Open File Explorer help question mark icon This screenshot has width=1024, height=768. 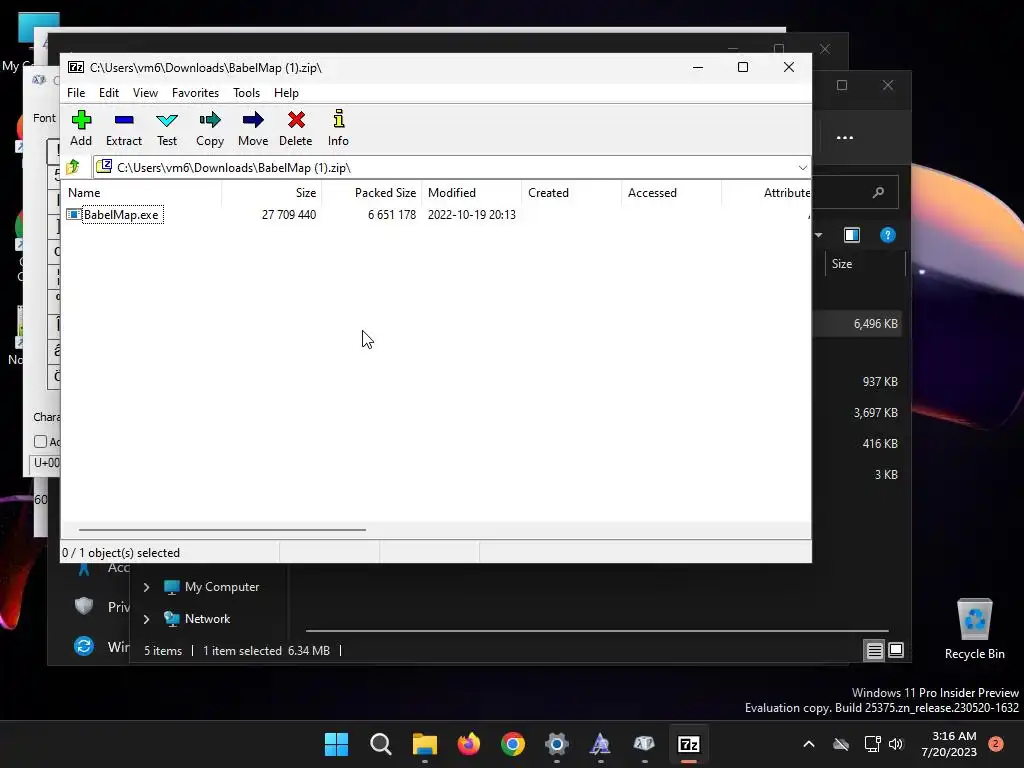pos(888,235)
